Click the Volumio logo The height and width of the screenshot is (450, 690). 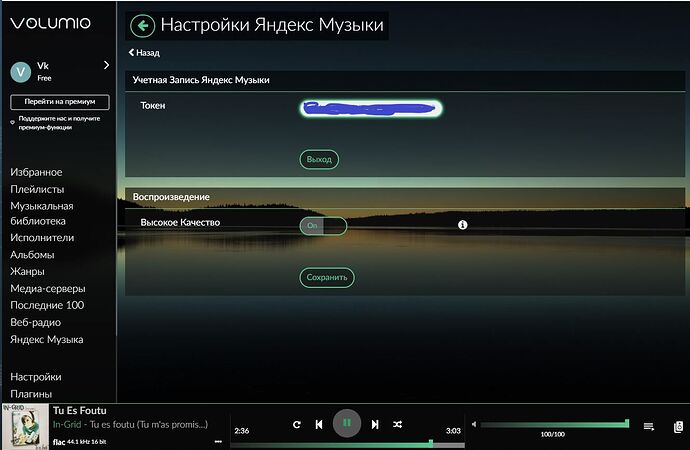[x=51, y=23]
